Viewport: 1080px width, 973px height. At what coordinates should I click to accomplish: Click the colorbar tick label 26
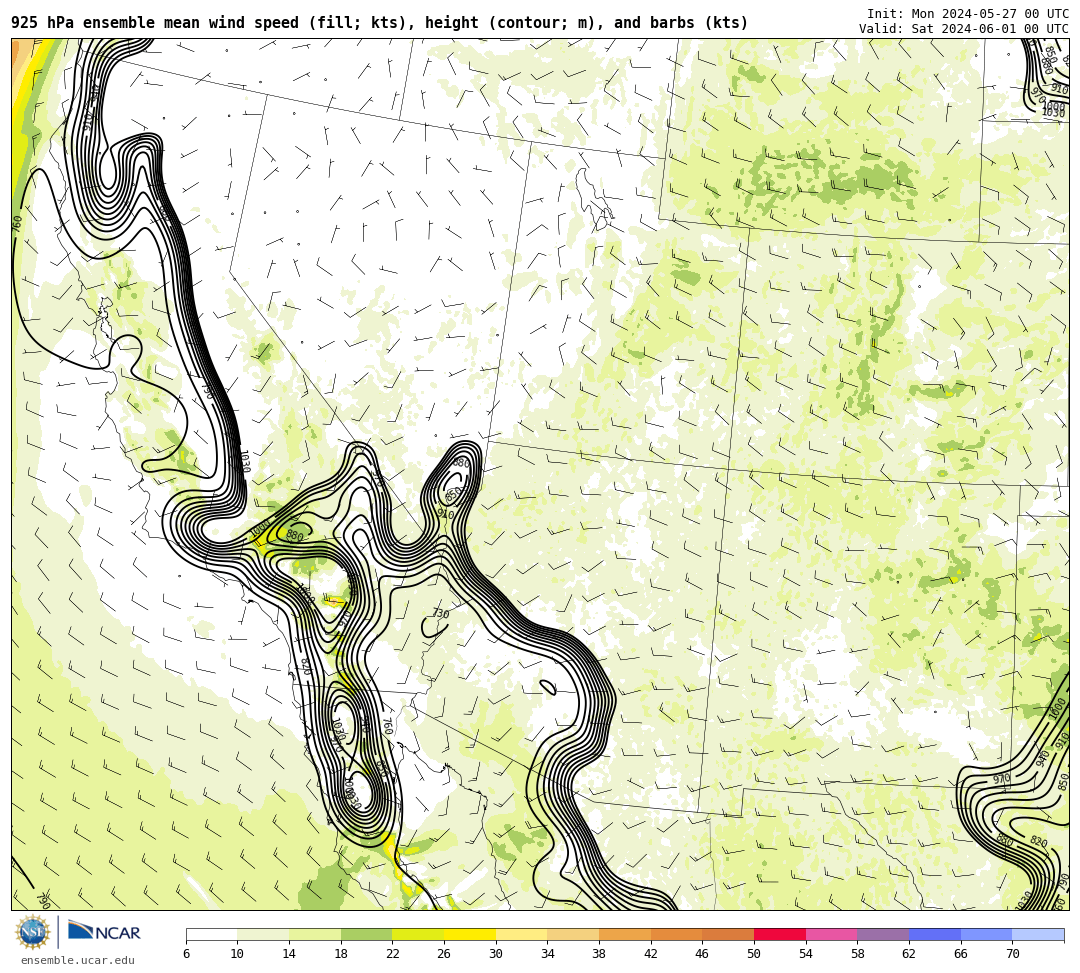click(444, 954)
